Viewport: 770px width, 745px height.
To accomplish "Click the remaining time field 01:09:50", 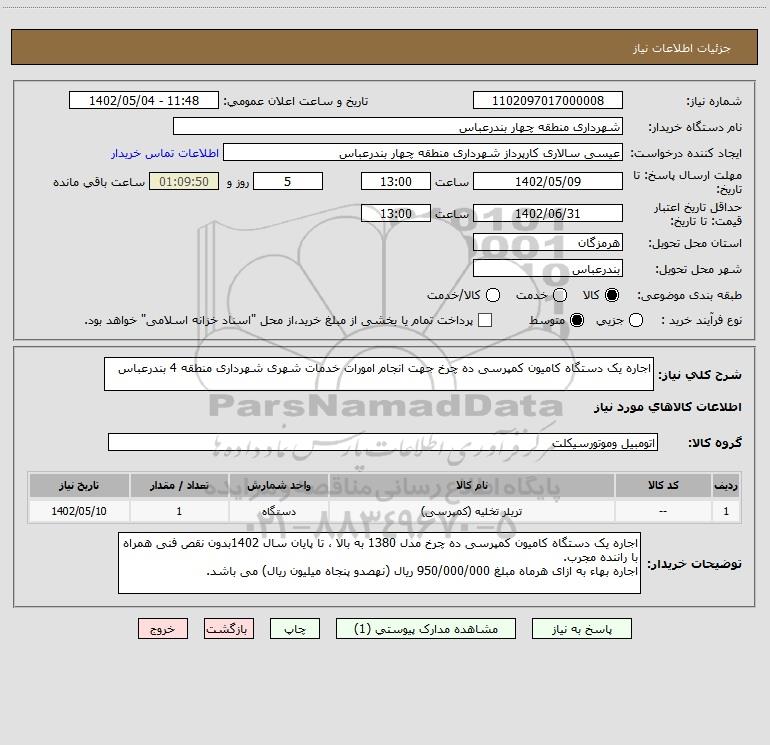I will click(x=184, y=181).
